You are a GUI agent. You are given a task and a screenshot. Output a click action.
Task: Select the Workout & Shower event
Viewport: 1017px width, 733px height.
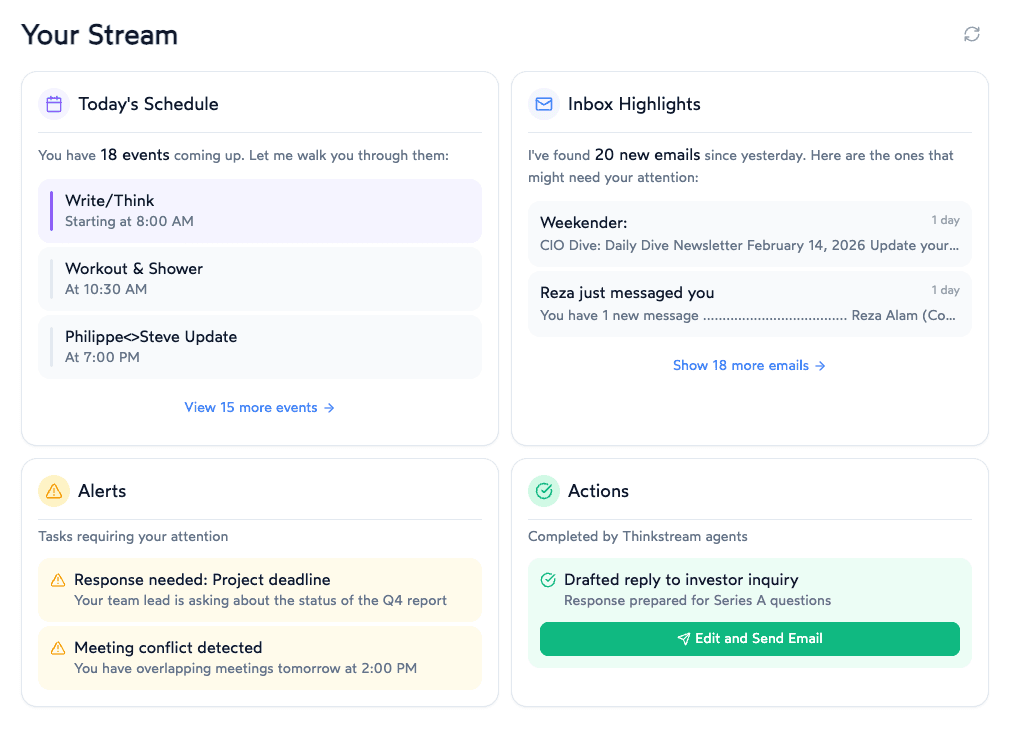click(260, 278)
